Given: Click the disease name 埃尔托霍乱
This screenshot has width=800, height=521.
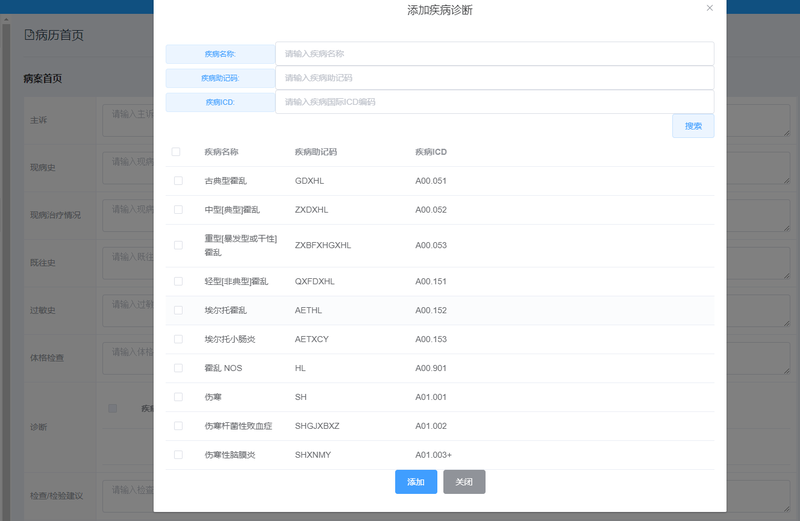Looking at the screenshot, I should pyautogui.click(x=226, y=310).
